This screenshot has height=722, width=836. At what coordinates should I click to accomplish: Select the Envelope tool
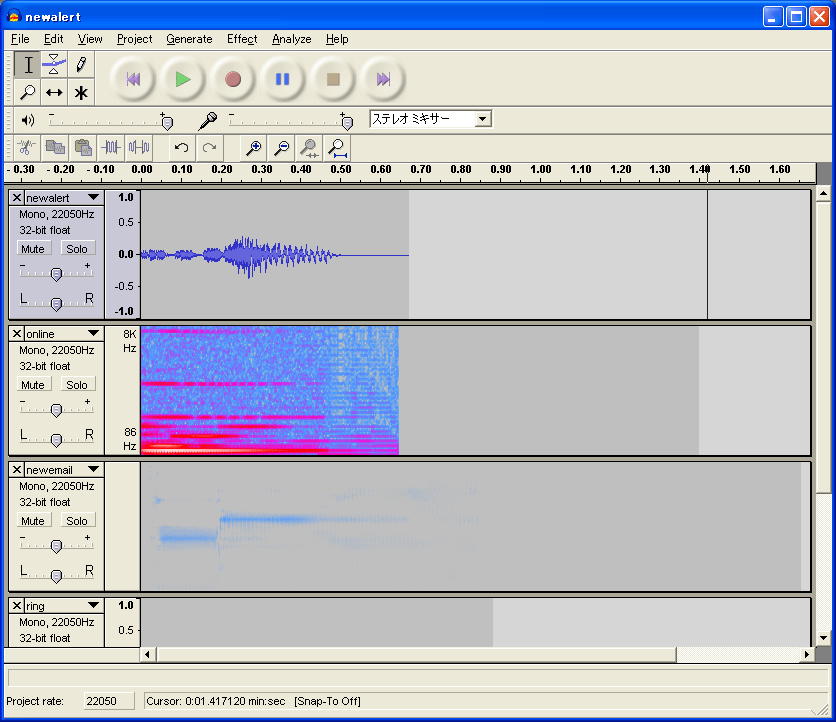54,65
